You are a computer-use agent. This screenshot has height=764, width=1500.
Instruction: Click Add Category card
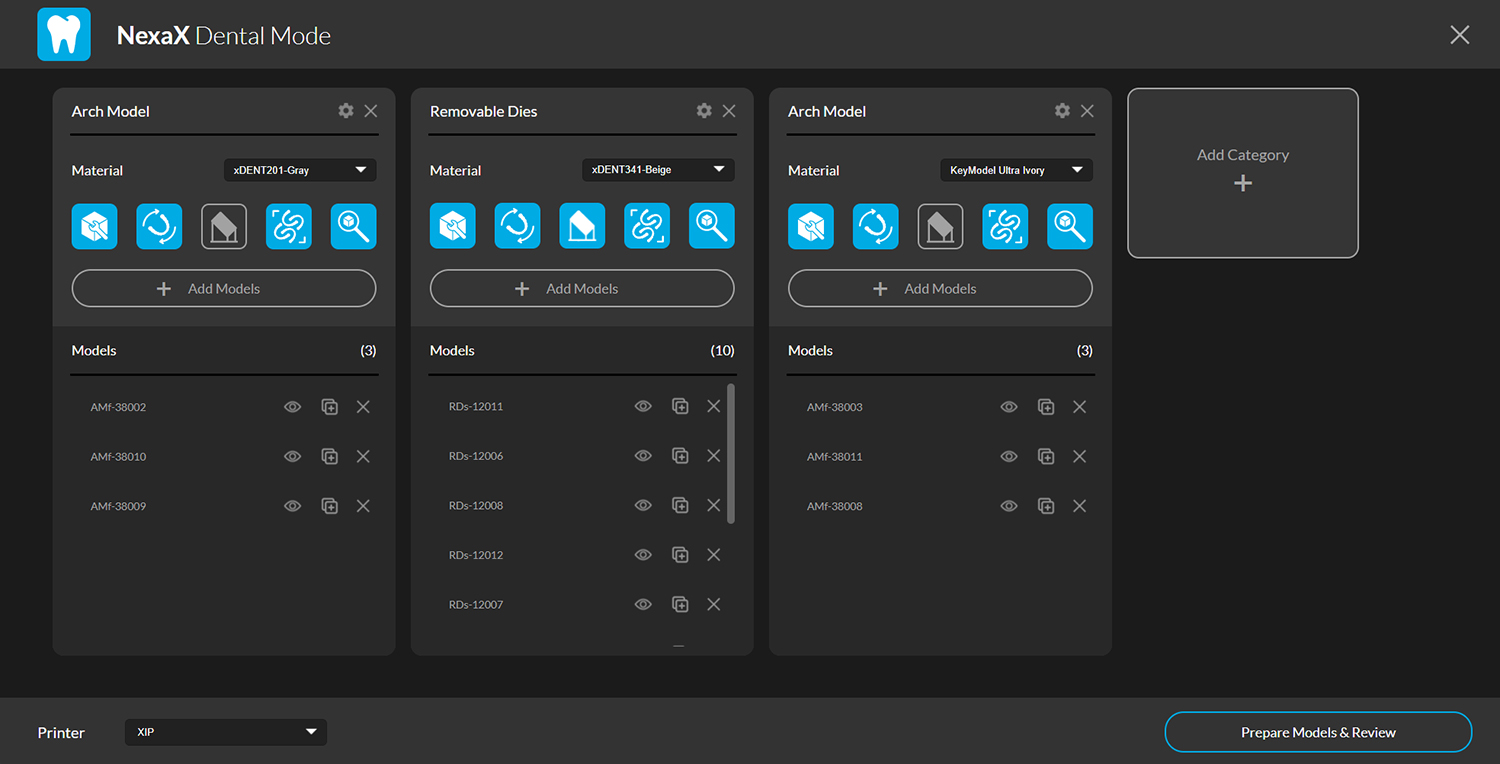[x=1243, y=173]
